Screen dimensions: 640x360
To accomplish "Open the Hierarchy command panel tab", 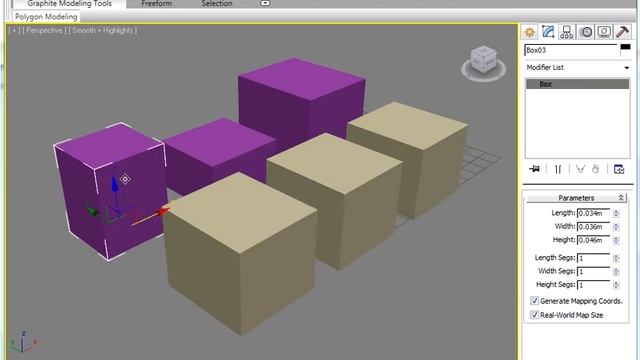I will pyautogui.click(x=567, y=32).
